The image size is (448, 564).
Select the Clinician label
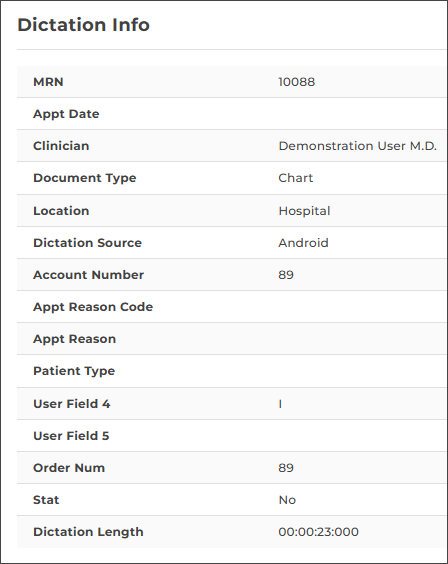(x=61, y=146)
